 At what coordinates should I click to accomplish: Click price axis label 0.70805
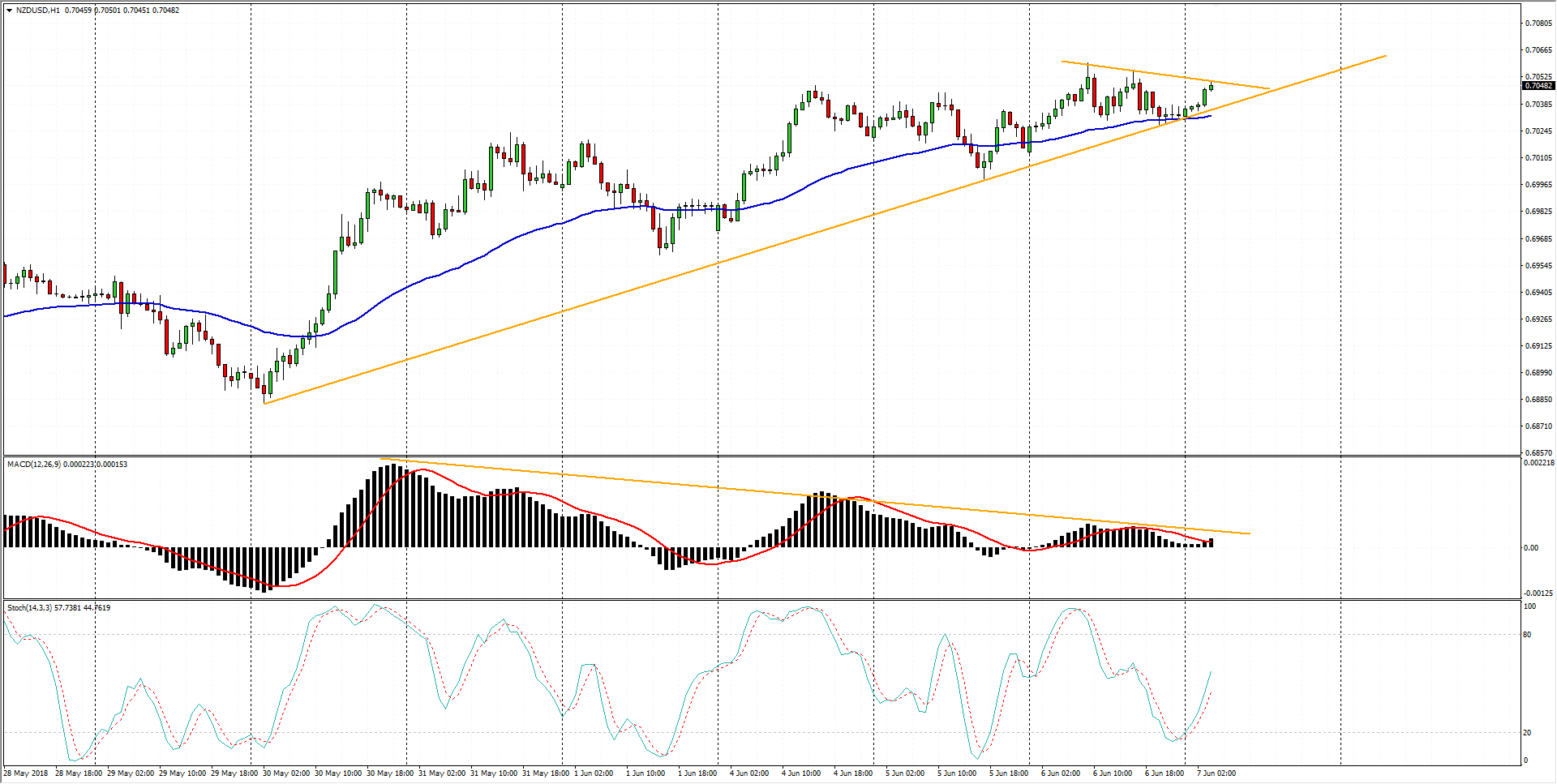click(1538, 23)
